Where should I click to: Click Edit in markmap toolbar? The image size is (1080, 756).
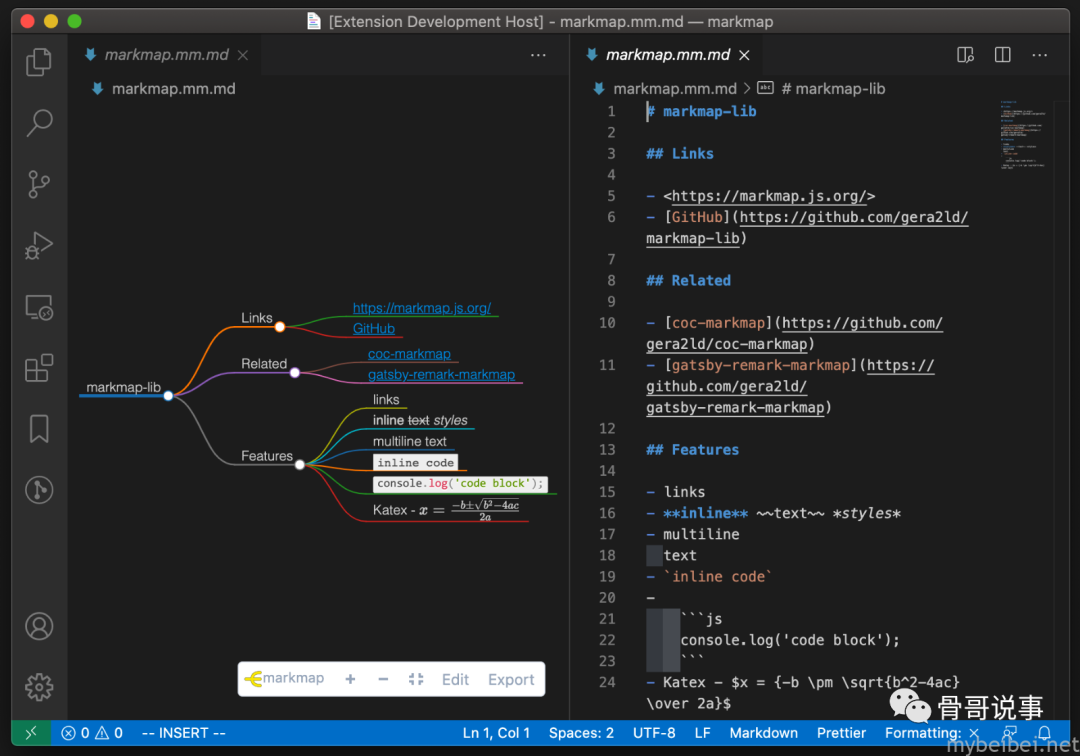coord(455,680)
